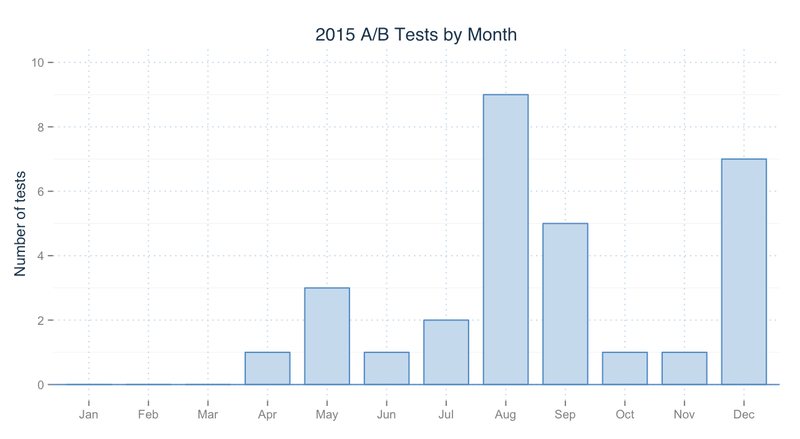
Task: Select the Nov bar in the chart
Action: [684, 368]
